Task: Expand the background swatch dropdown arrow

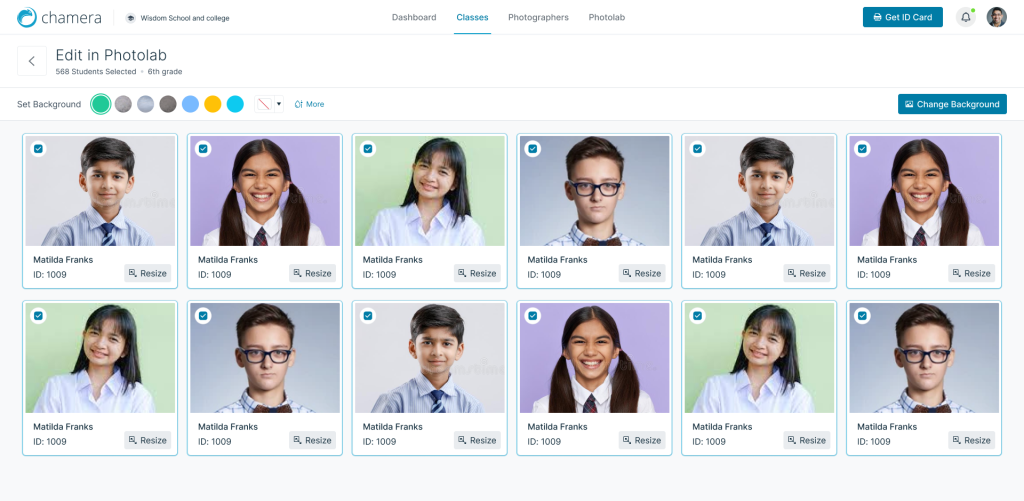Action: pyautogui.click(x=279, y=104)
